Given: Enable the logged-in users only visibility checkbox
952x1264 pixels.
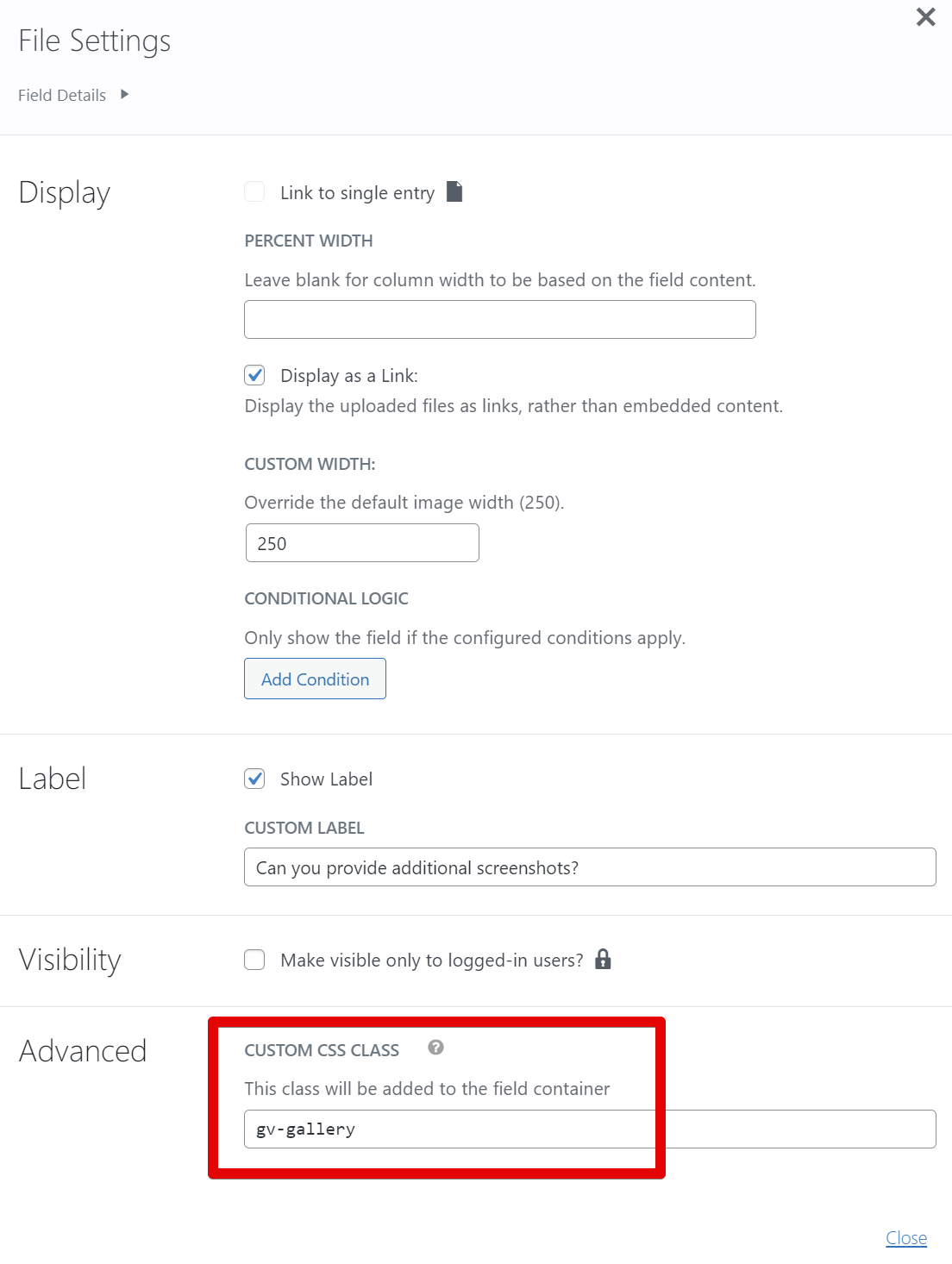Looking at the screenshot, I should pos(254,960).
